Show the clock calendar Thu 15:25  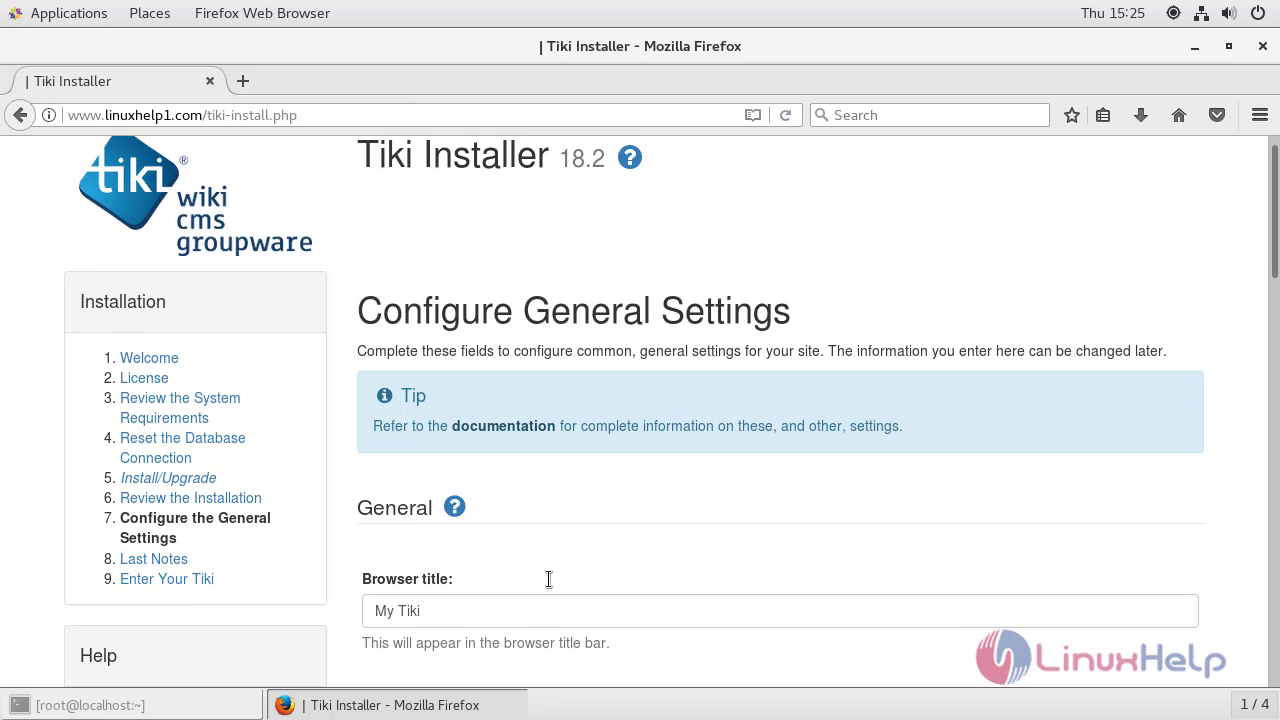point(1112,13)
